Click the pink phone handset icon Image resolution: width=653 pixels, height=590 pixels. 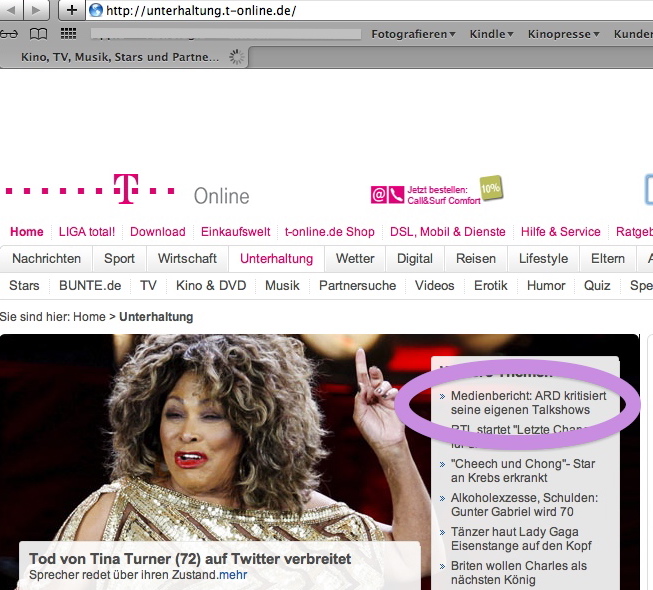[x=396, y=194]
